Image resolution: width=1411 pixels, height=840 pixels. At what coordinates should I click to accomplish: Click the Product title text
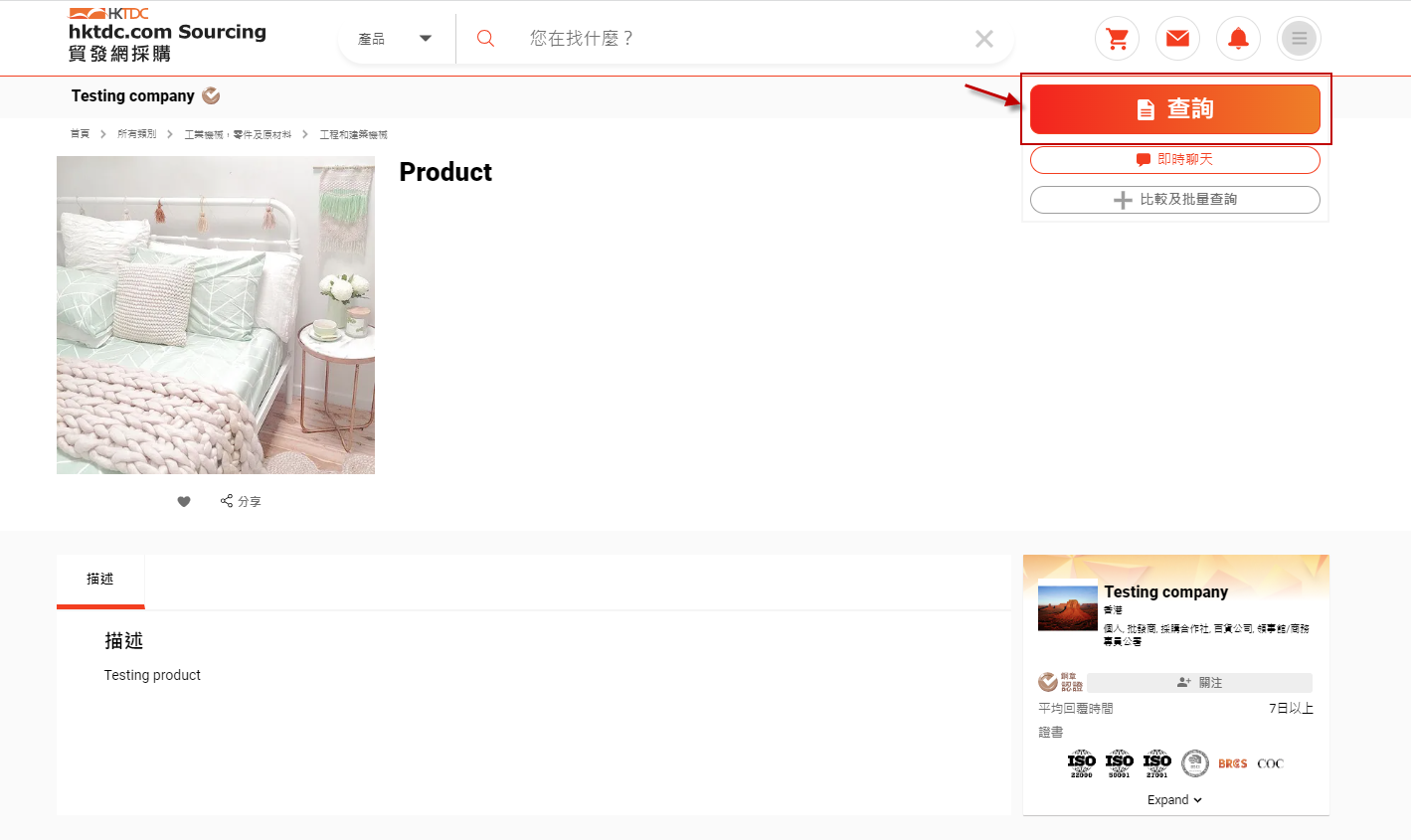445,172
